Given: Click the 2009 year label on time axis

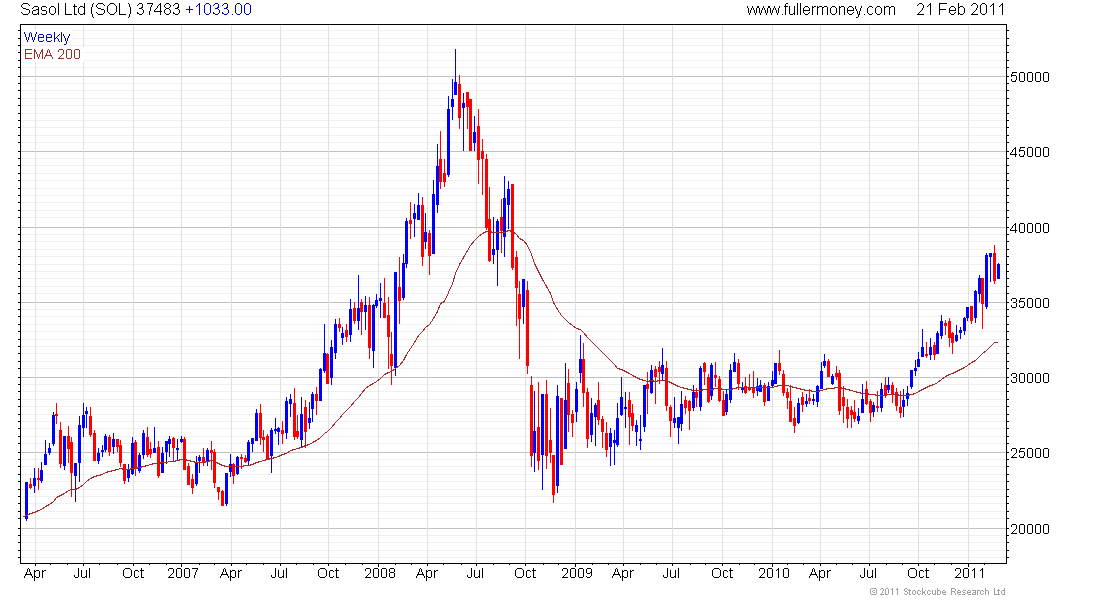Looking at the screenshot, I should [577, 573].
